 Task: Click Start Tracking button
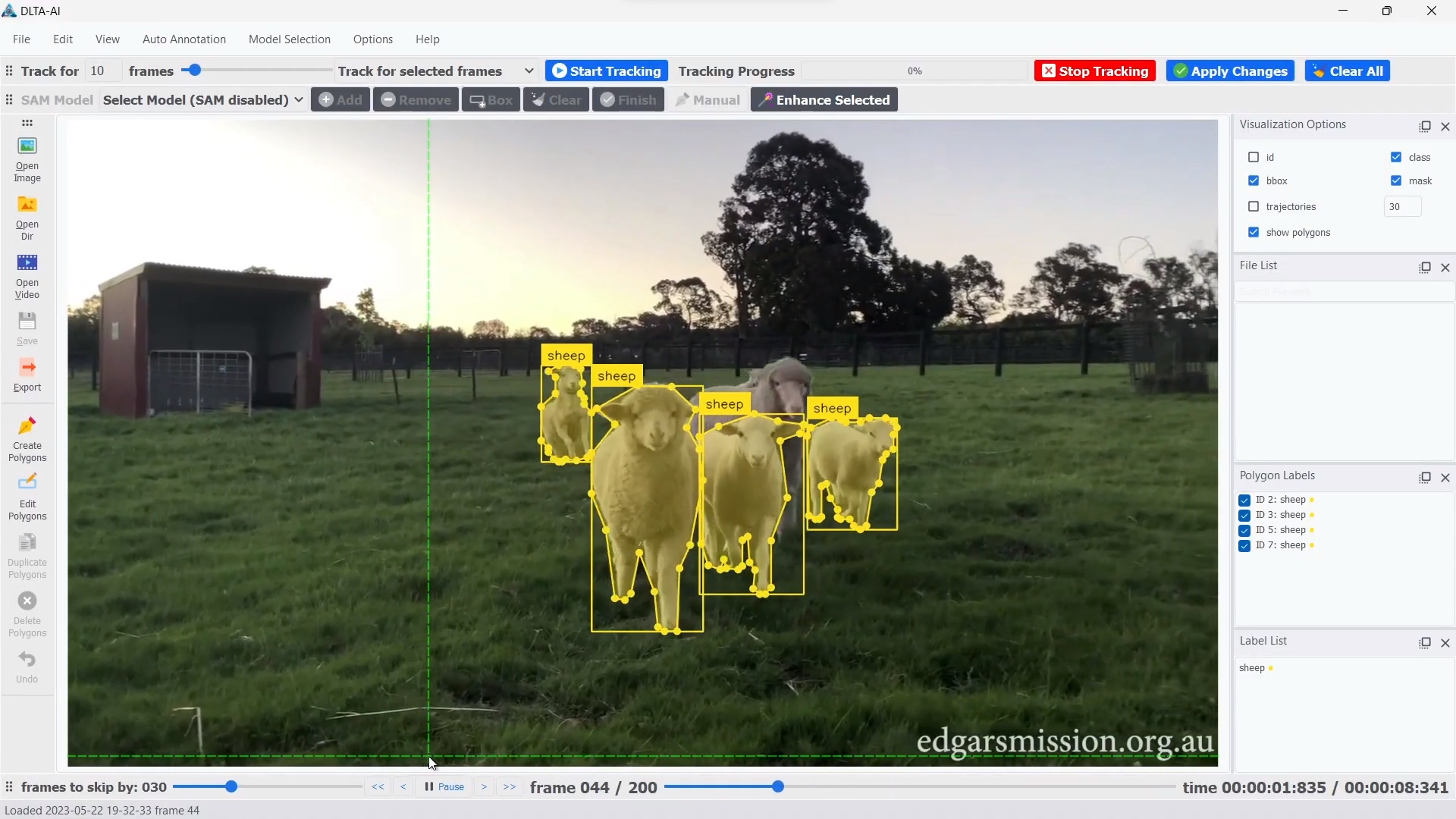[x=607, y=71]
